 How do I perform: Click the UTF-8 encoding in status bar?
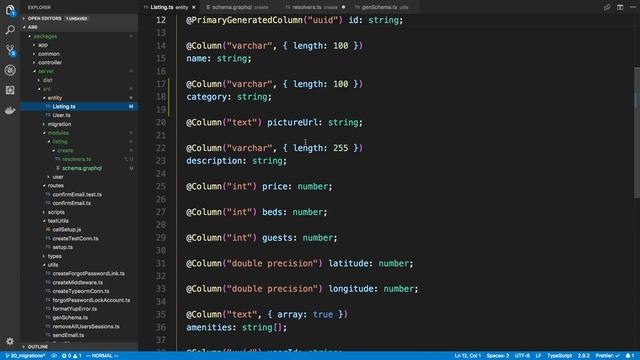pos(522,356)
